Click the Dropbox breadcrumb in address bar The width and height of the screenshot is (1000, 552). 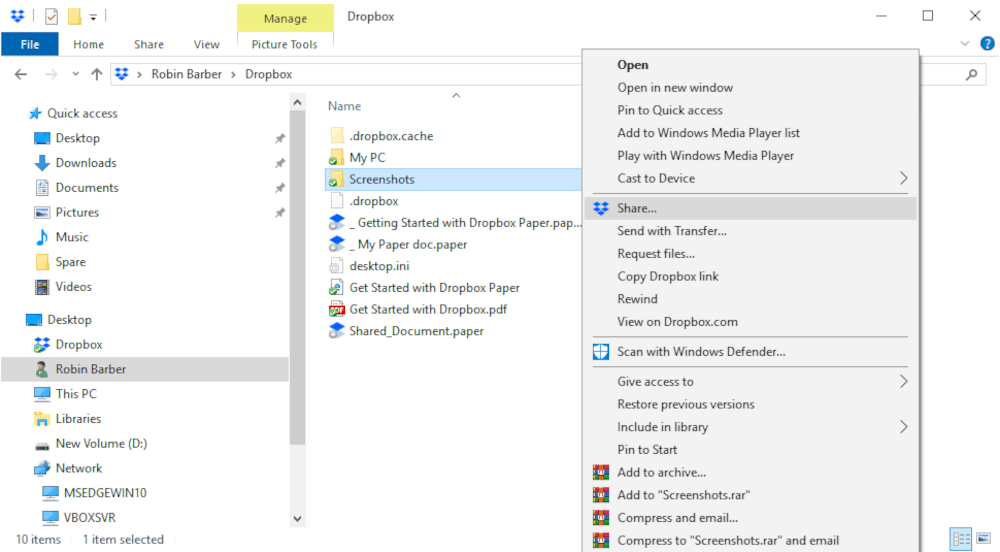click(268, 74)
